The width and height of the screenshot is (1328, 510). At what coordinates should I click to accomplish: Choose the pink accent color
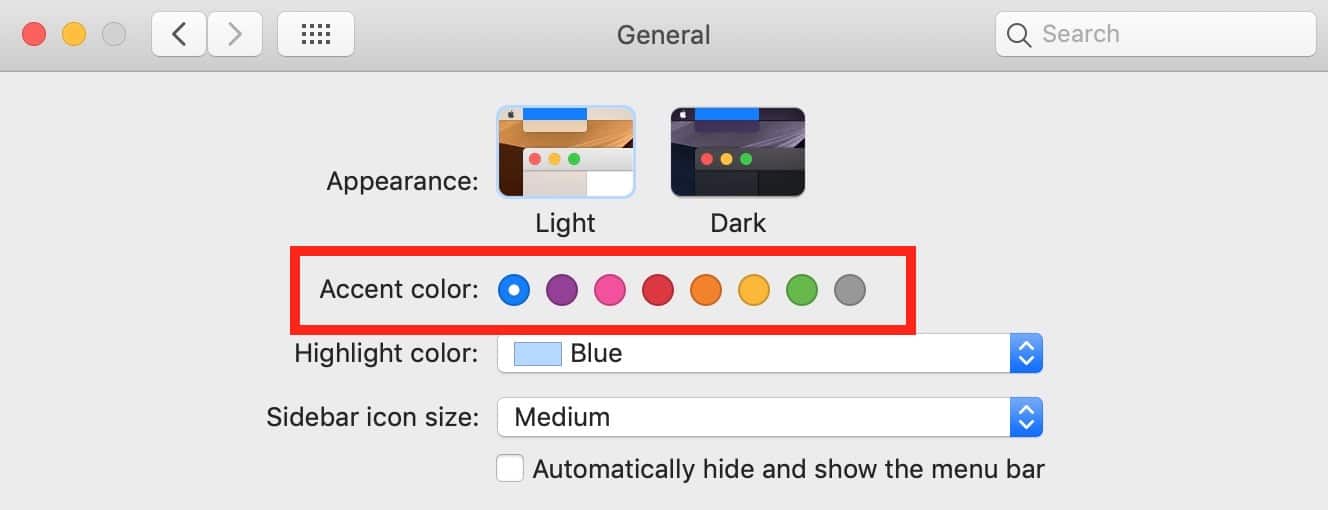[610, 291]
